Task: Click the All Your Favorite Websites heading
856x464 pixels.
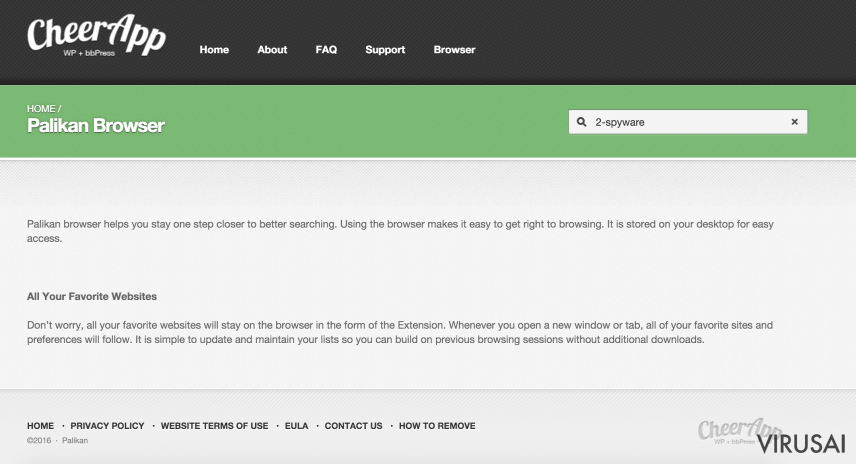Action: 92,296
